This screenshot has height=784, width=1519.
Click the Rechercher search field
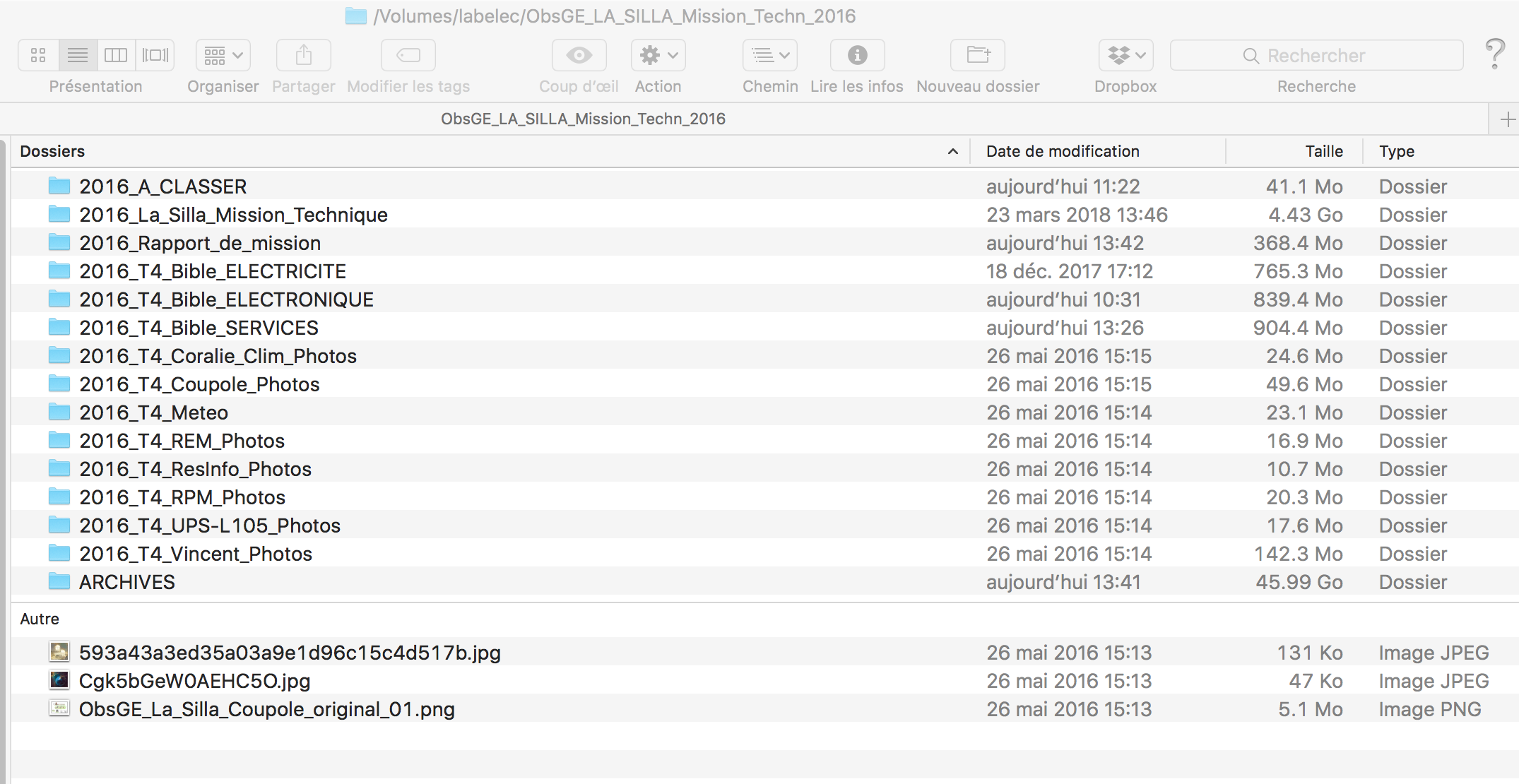click(1316, 55)
